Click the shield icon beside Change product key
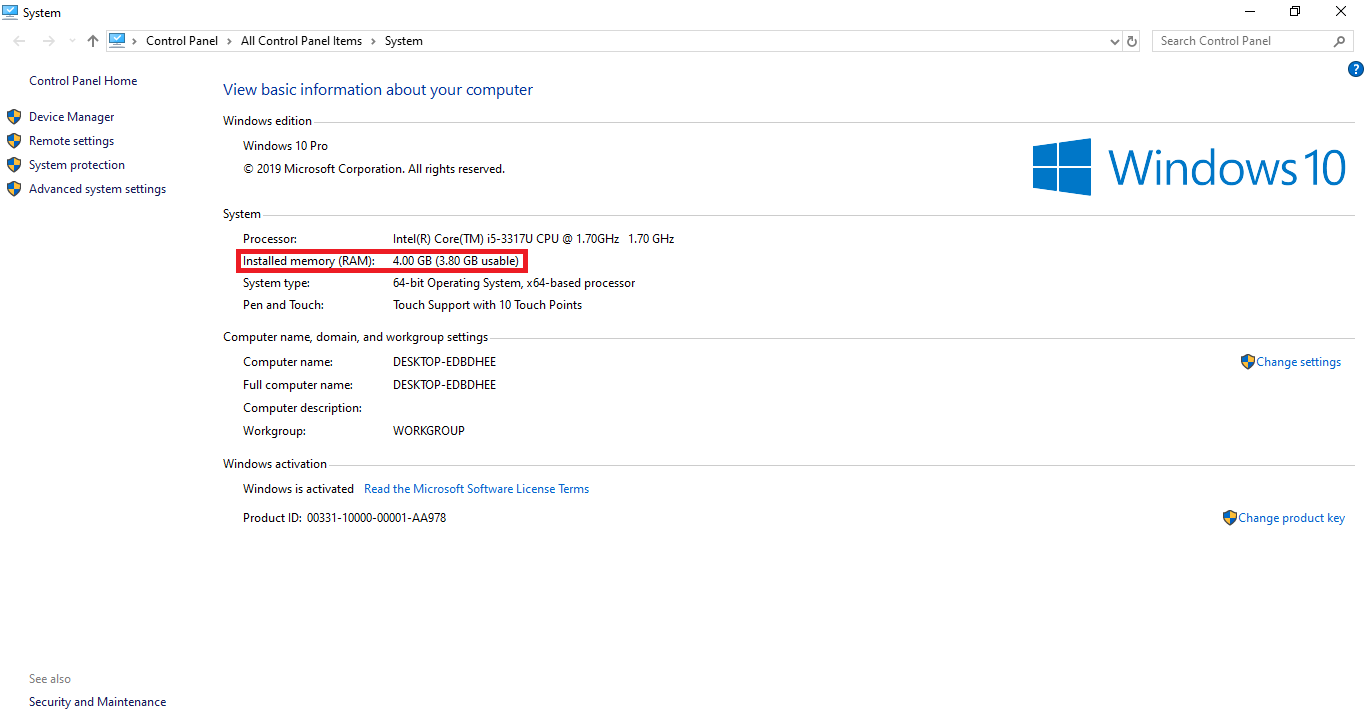The height and width of the screenshot is (720, 1366). coord(1230,518)
